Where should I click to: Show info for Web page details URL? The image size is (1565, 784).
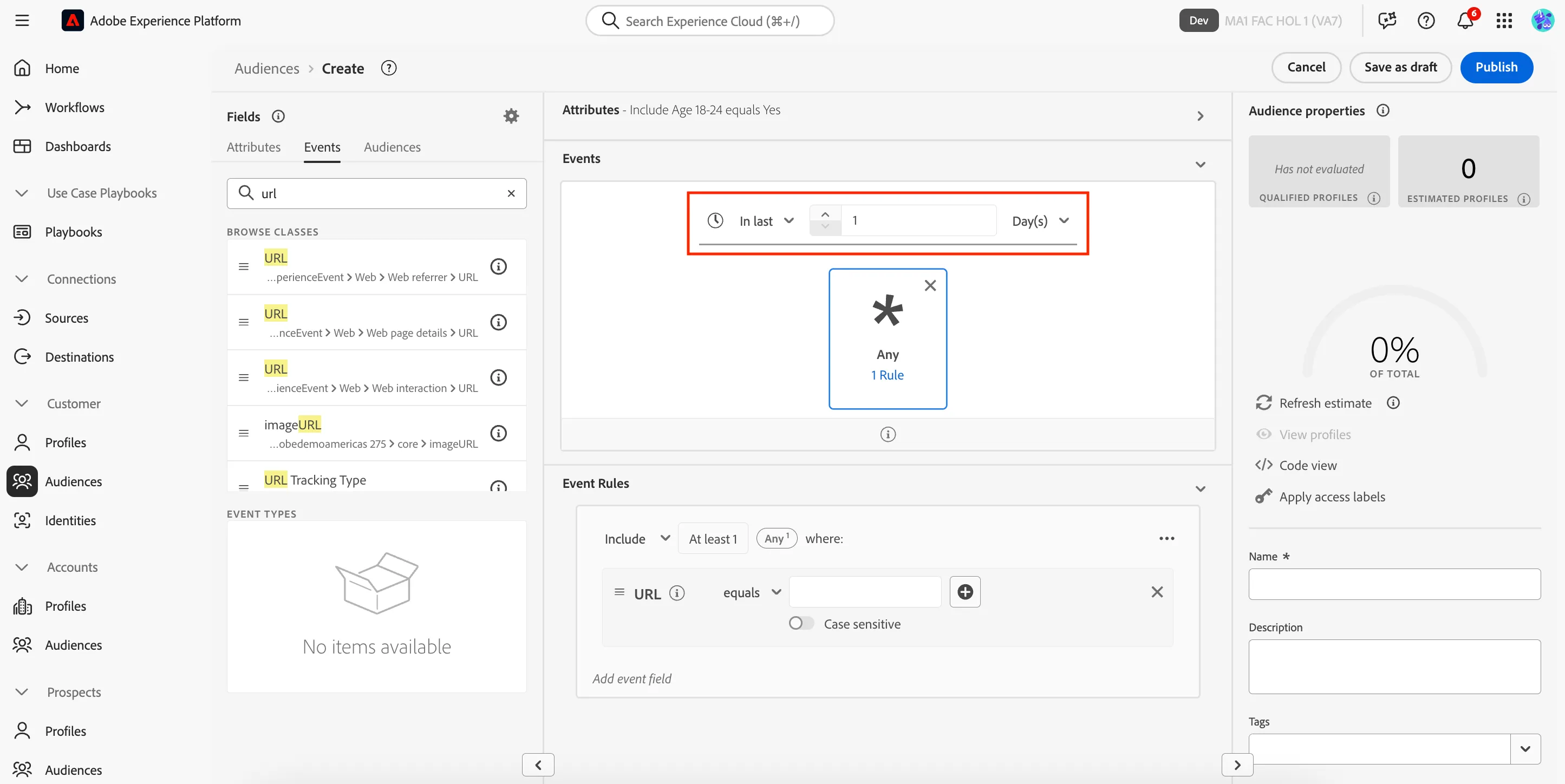[x=498, y=323]
